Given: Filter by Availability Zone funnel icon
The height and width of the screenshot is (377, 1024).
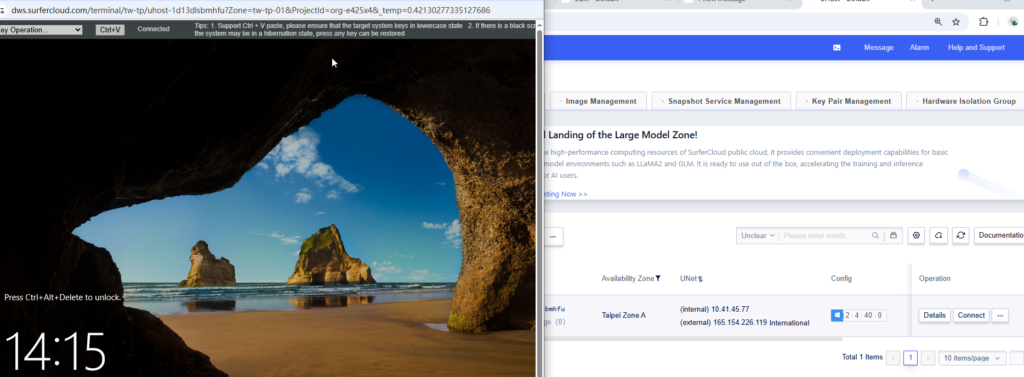Looking at the screenshot, I should point(658,278).
